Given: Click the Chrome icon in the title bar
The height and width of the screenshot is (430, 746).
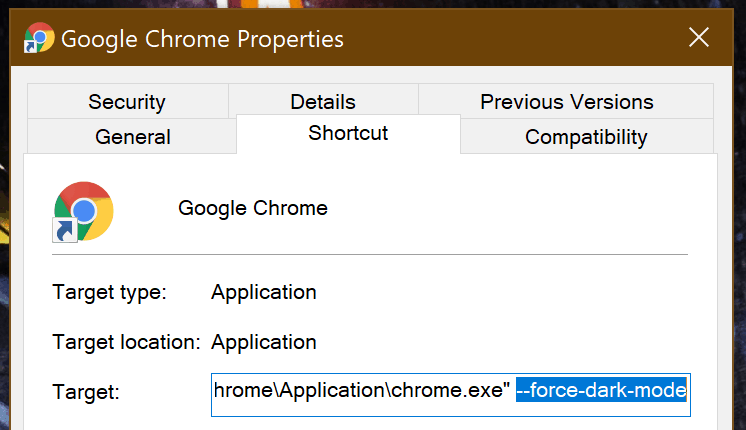Looking at the screenshot, I should [x=39, y=38].
